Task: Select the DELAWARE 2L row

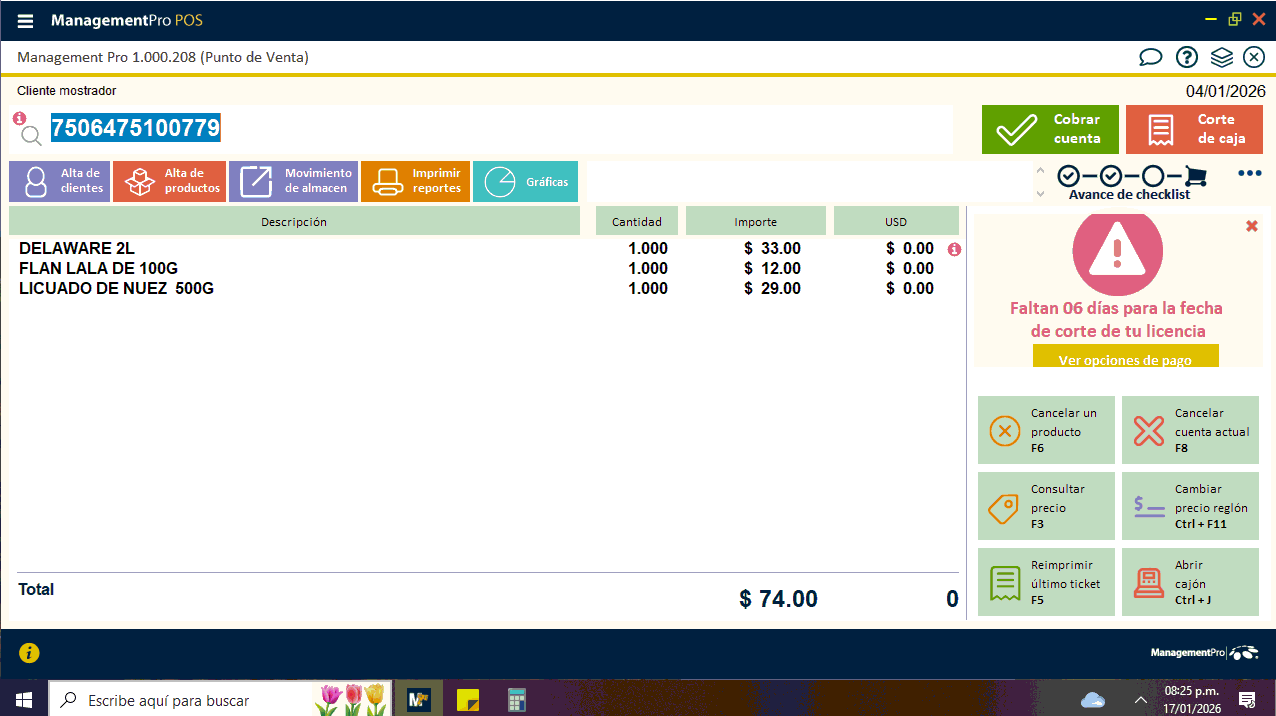Action: [x=300, y=248]
